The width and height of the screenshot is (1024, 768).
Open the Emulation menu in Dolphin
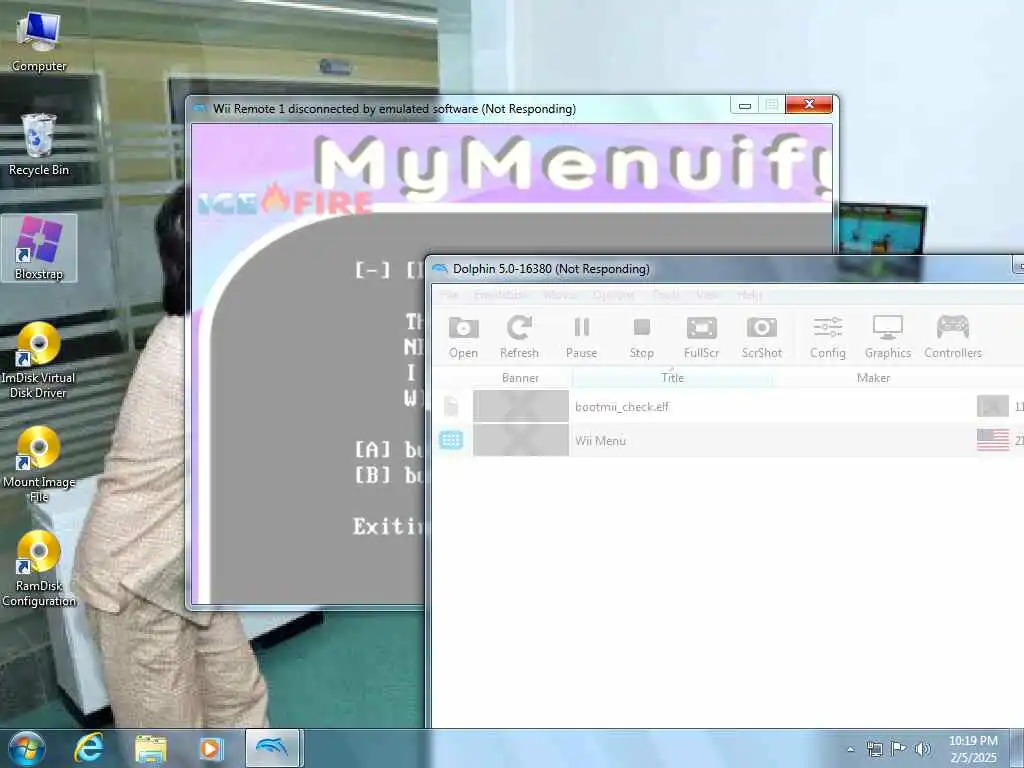(499, 295)
